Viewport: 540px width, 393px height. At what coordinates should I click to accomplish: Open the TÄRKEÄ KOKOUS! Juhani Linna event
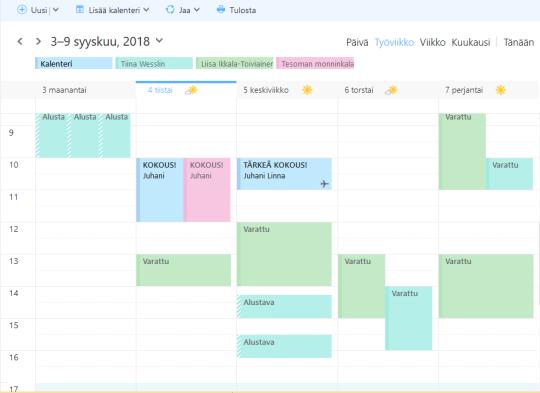coord(284,174)
